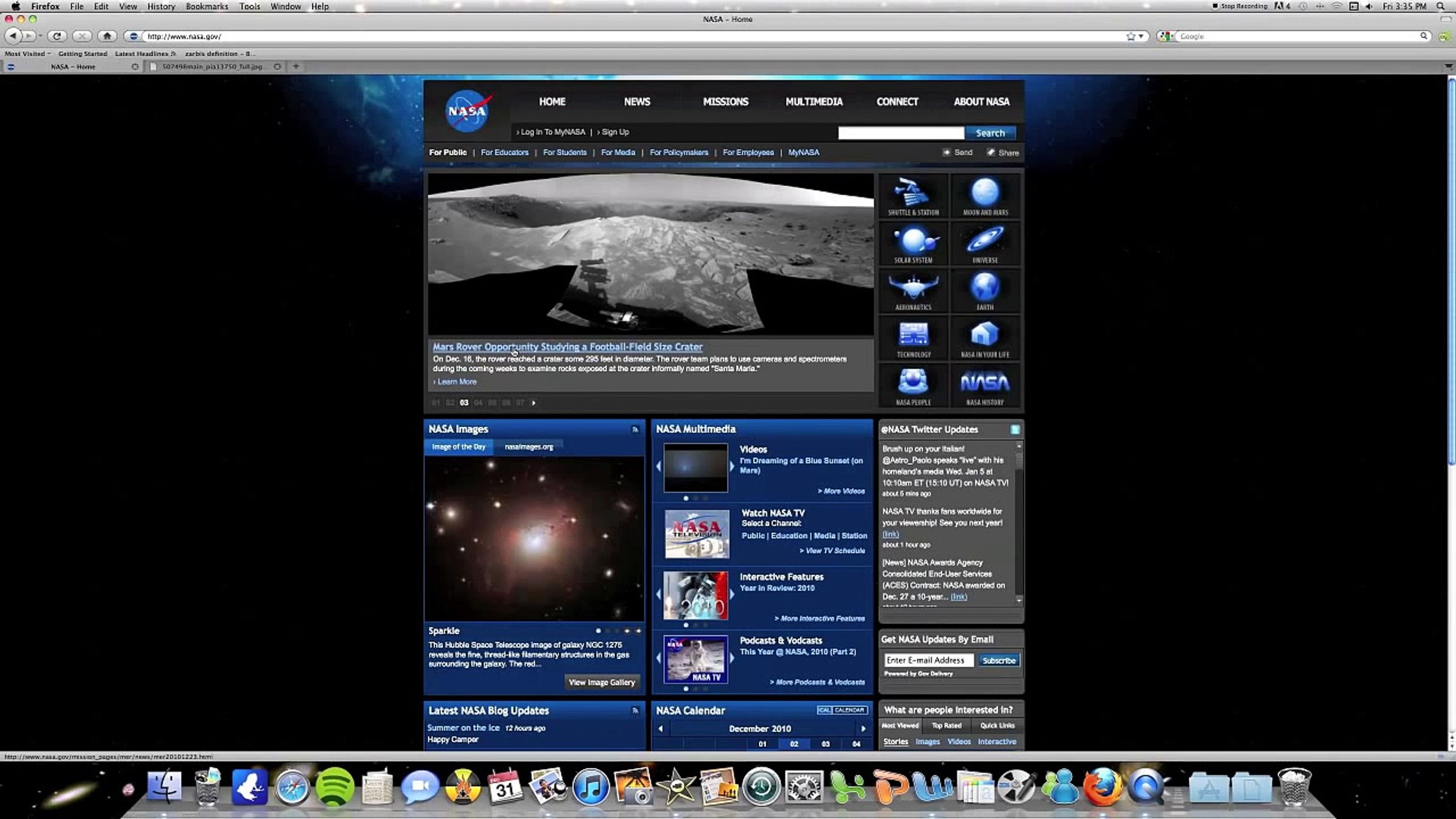Screen dimensions: 1456x819
Task: Open Spotify from the Dock
Action: (334, 786)
